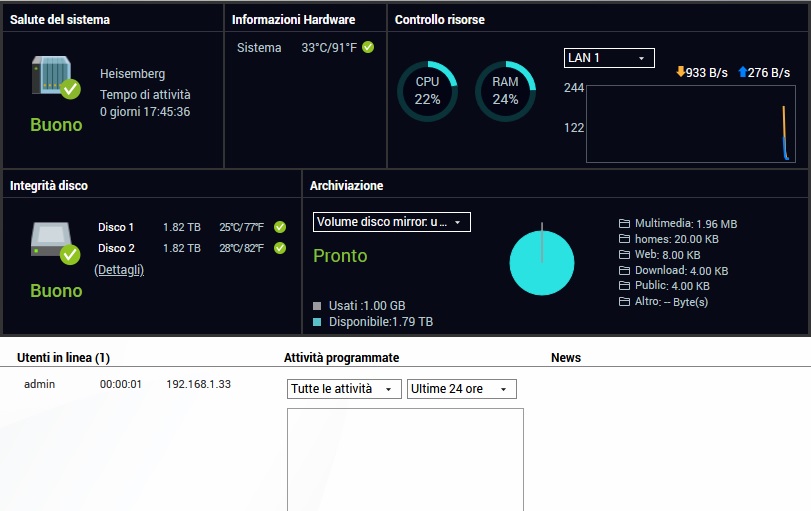The image size is (811, 511).
Task: Click the system temperature green check icon
Action: (x=368, y=47)
